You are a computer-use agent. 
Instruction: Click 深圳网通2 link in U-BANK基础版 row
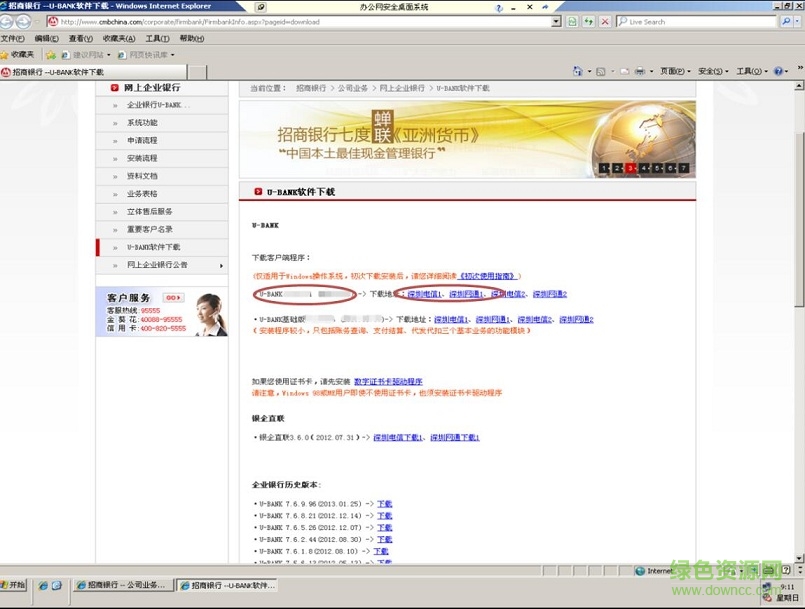[576, 319]
